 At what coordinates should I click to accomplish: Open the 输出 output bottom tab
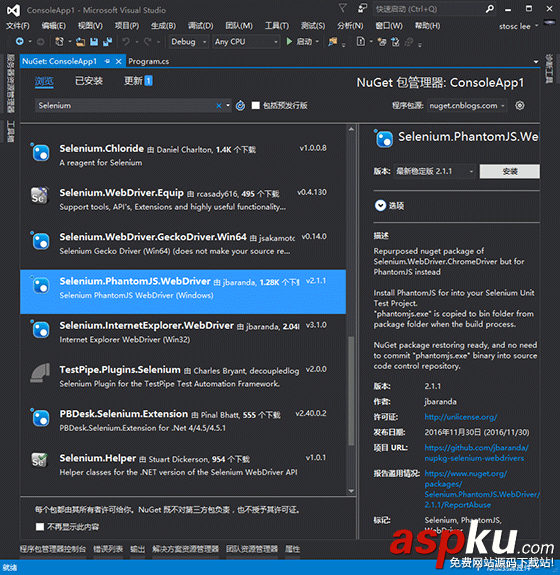[138, 549]
